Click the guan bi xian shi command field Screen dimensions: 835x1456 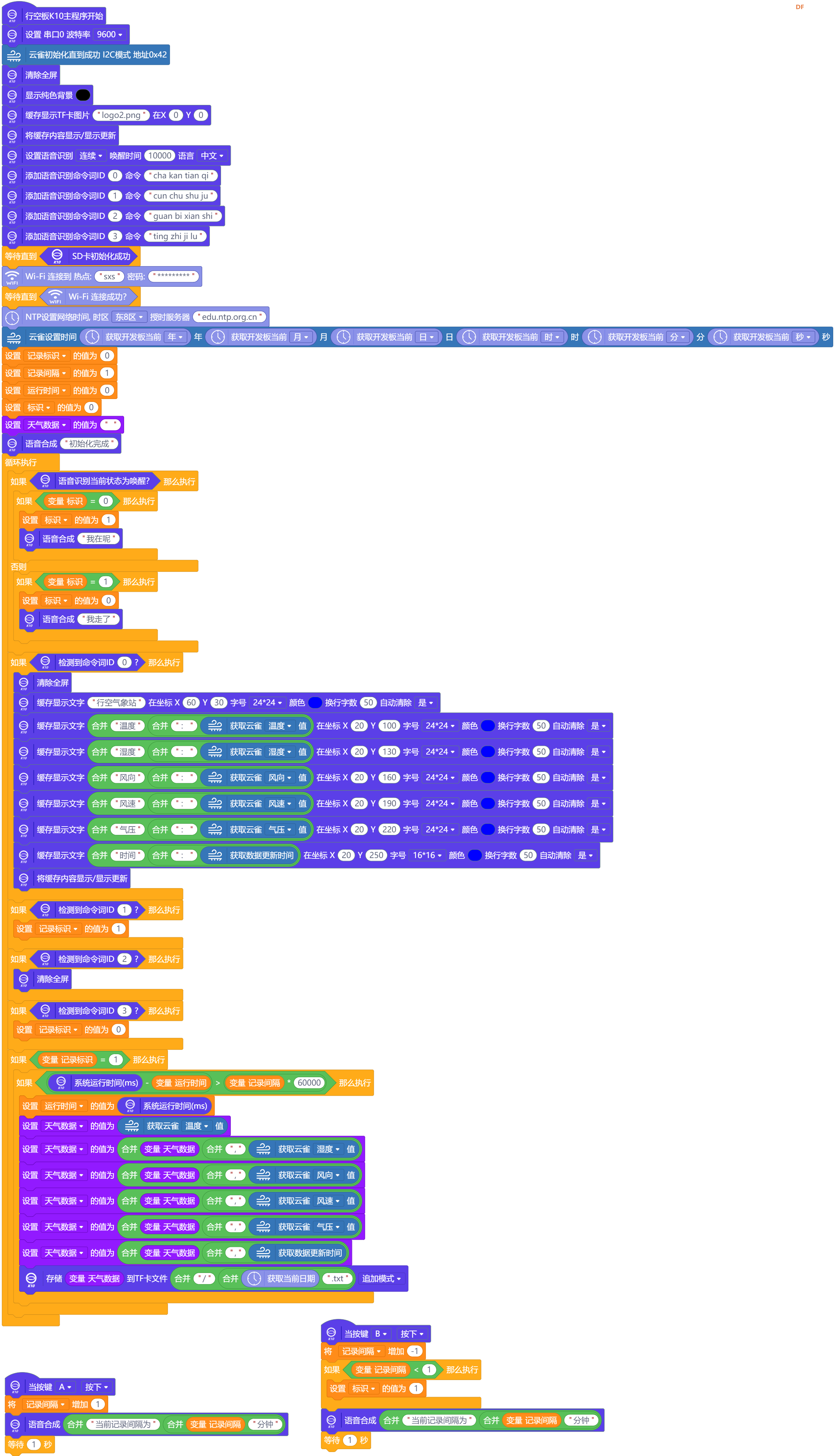(x=183, y=216)
